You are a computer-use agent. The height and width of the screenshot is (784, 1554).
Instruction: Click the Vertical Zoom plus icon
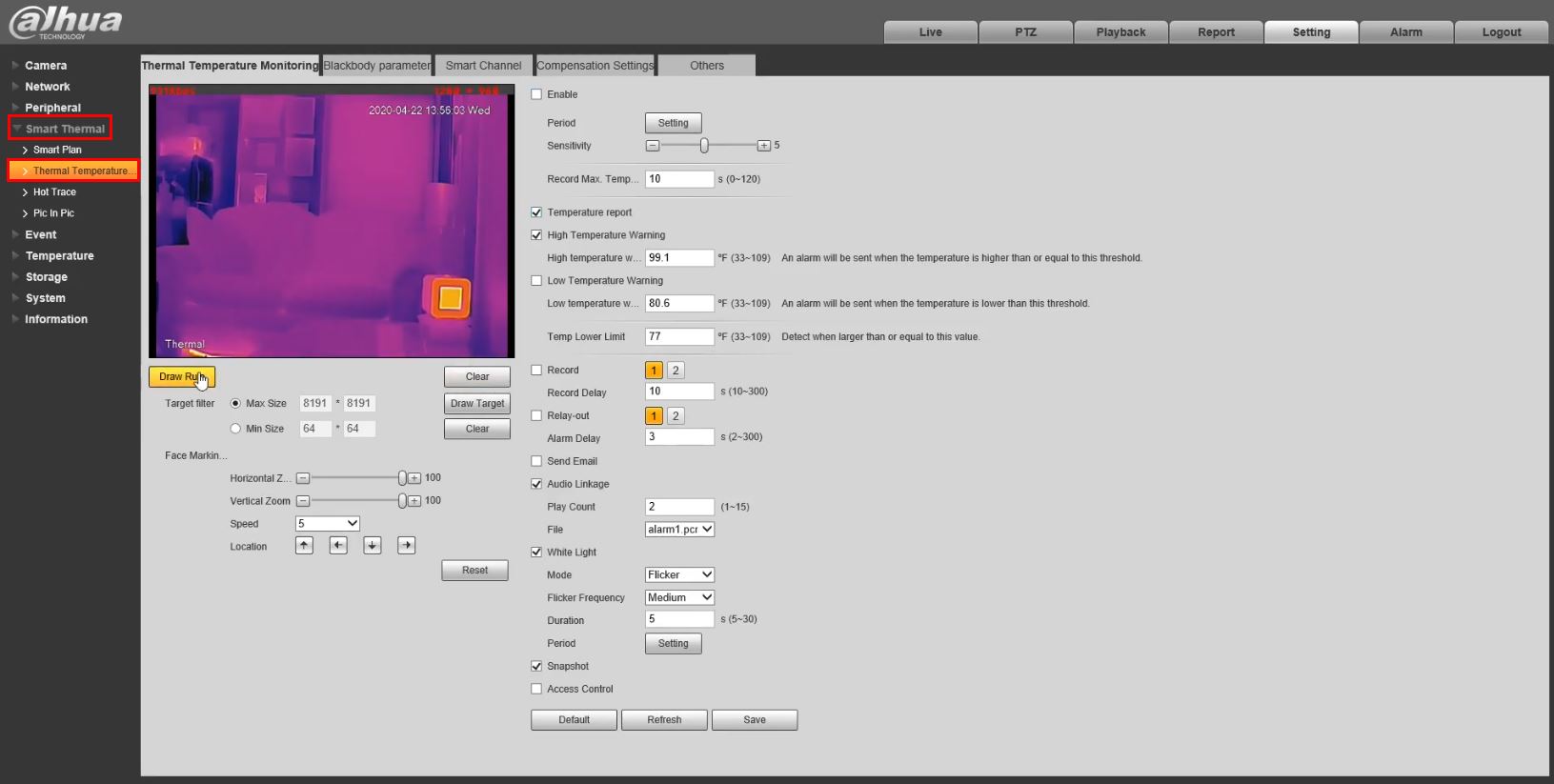click(414, 501)
